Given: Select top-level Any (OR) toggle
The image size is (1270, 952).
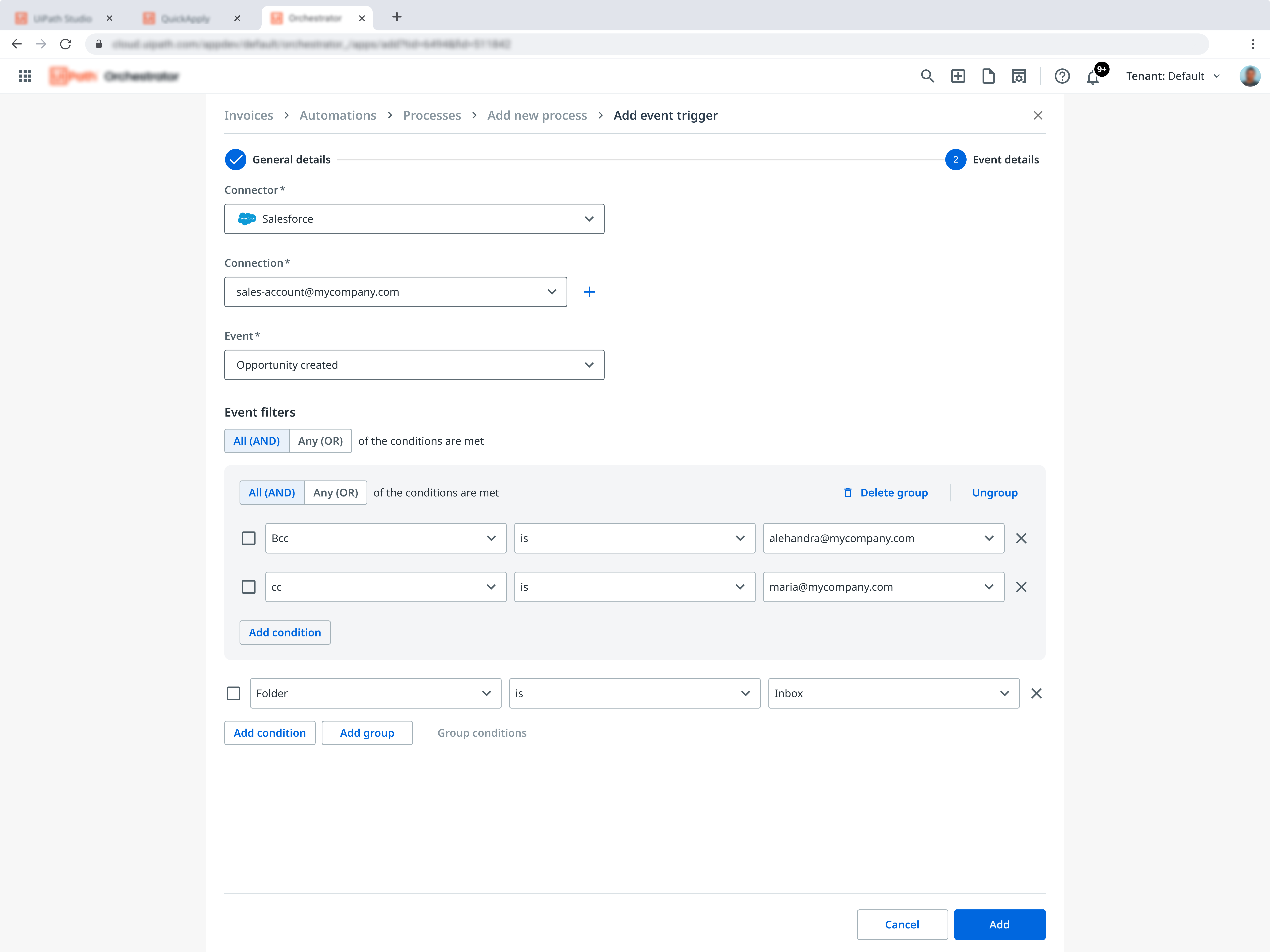Looking at the screenshot, I should [320, 441].
